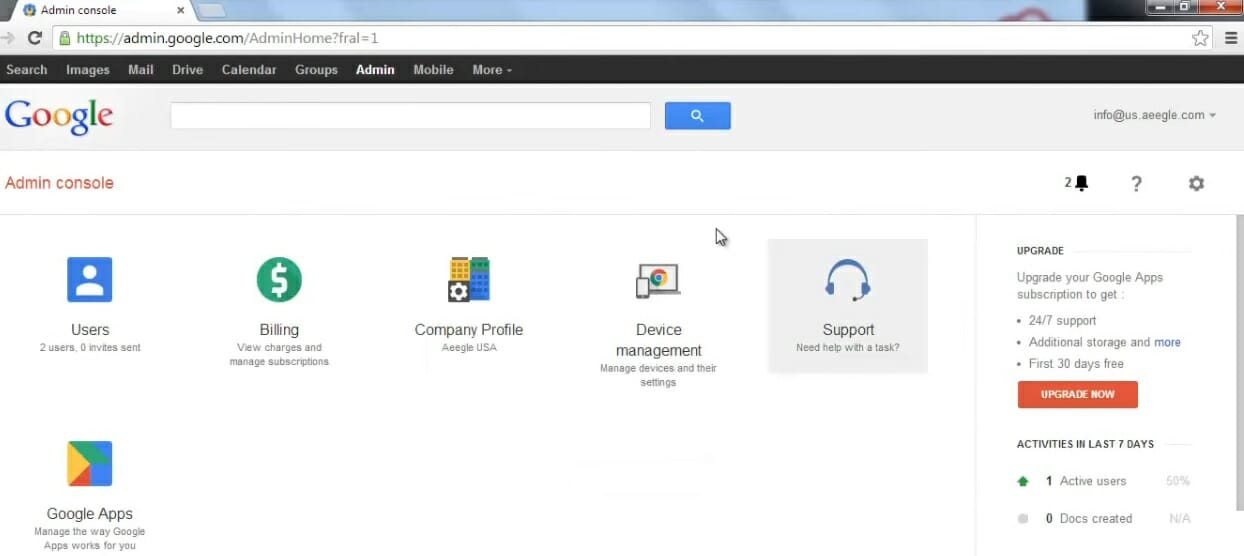
Task: Click 'Need help with a task?' text
Action: point(848,348)
